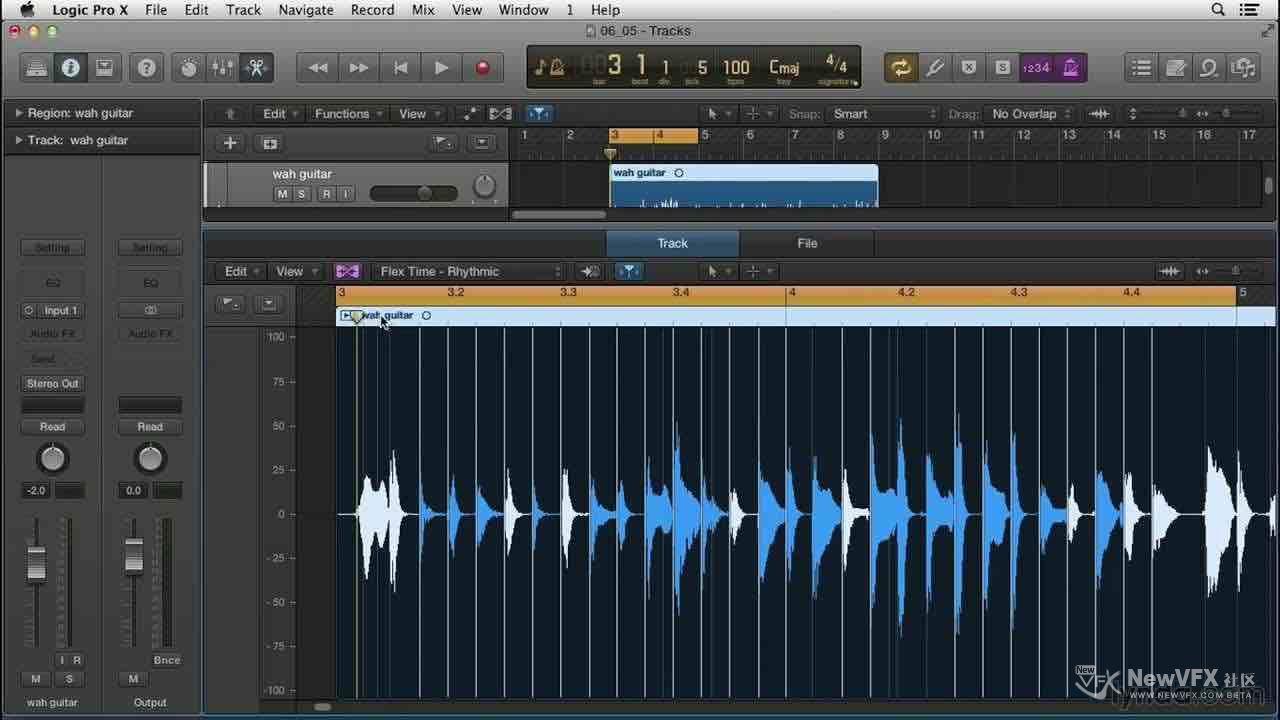
Task: Toggle Waveform Zoom in tracks area
Action: pos(1100,113)
